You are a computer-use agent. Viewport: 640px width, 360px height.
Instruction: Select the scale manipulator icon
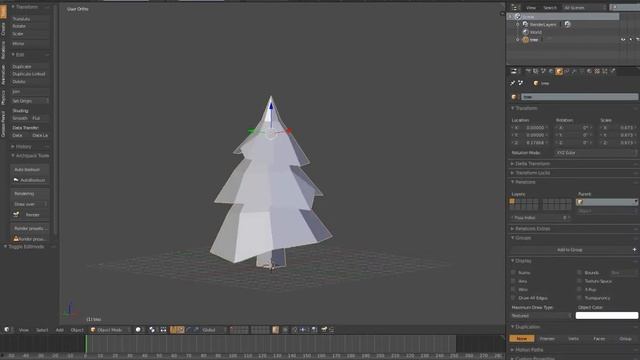[x=196, y=330]
